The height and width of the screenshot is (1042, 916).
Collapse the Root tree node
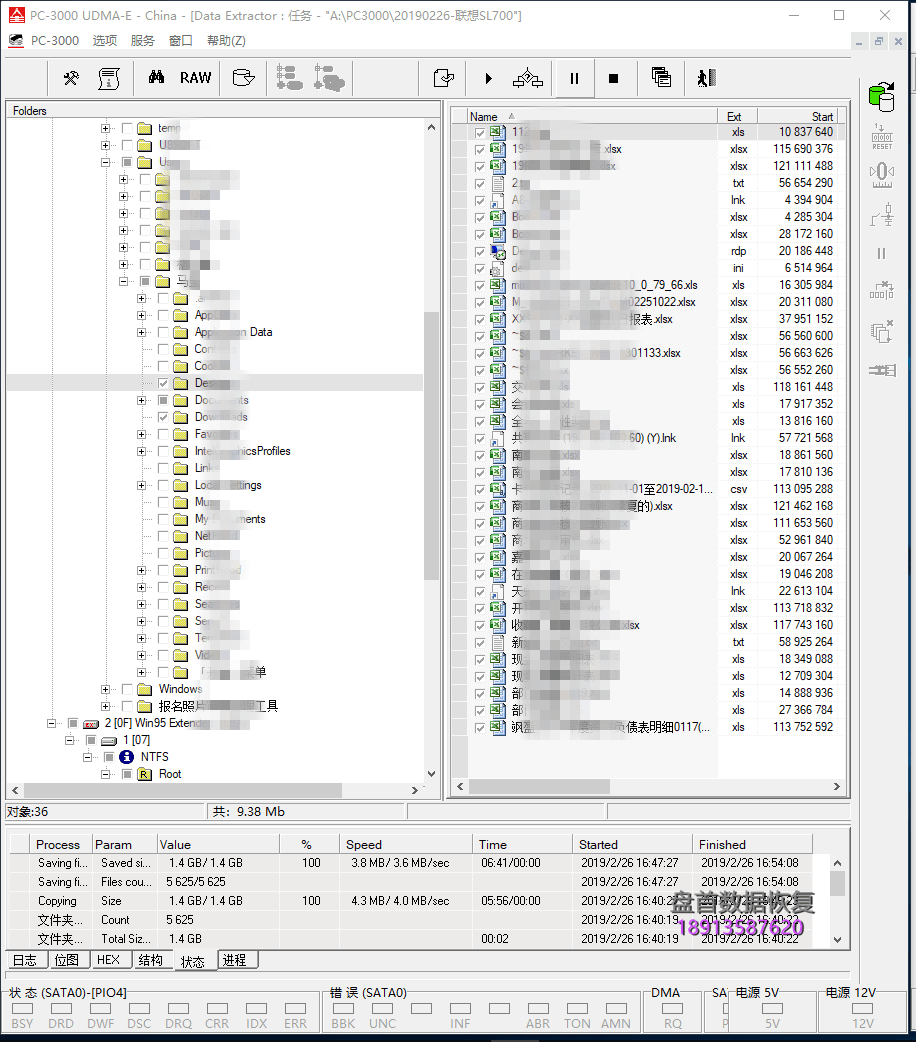(x=105, y=774)
